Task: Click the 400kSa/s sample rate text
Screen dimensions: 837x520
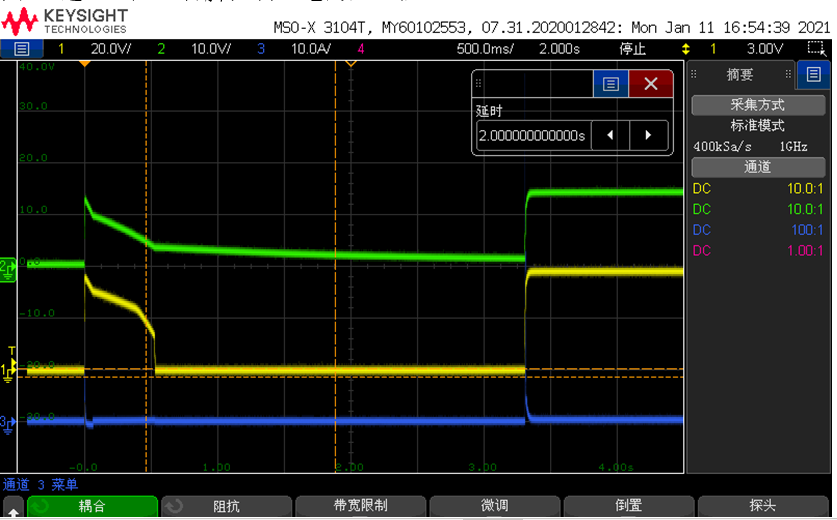Action: click(x=722, y=146)
